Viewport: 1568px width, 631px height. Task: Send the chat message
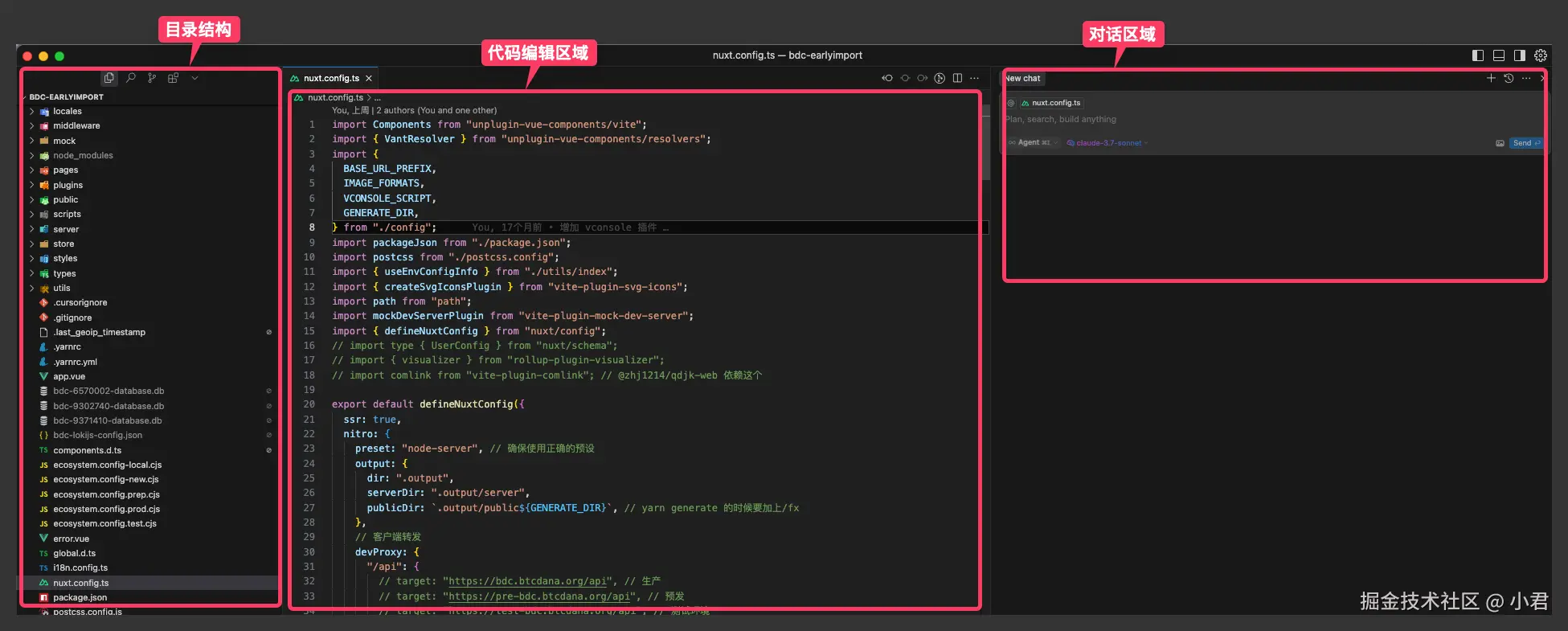[x=1525, y=143]
